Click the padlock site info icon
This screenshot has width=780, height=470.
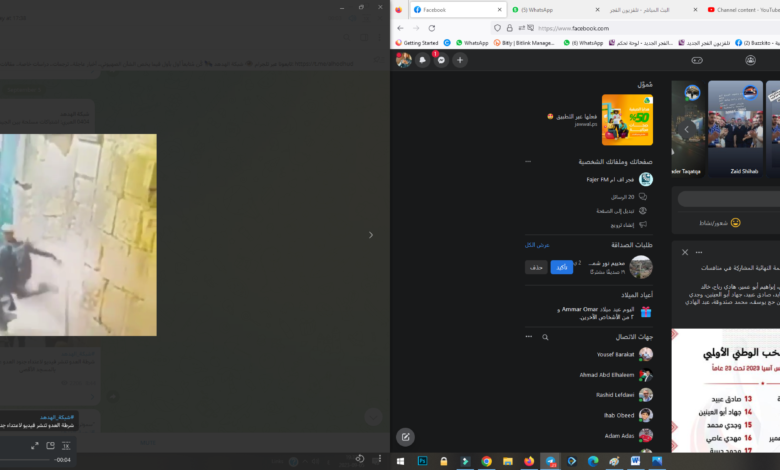pos(509,28)
